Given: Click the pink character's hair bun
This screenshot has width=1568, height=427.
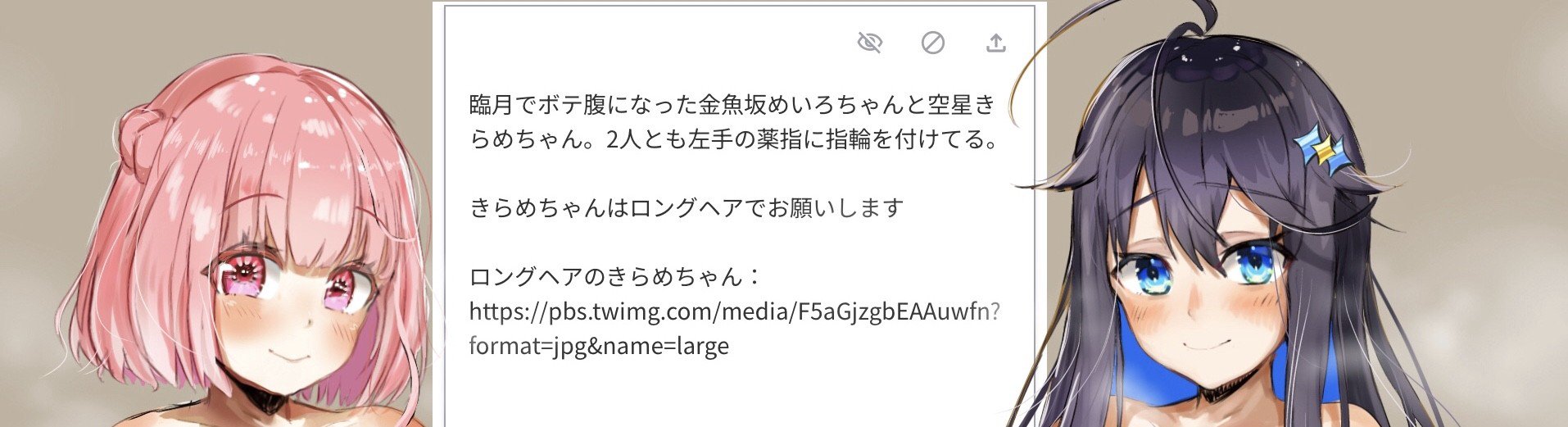Looking at the screenshot, I should [137, 129].
